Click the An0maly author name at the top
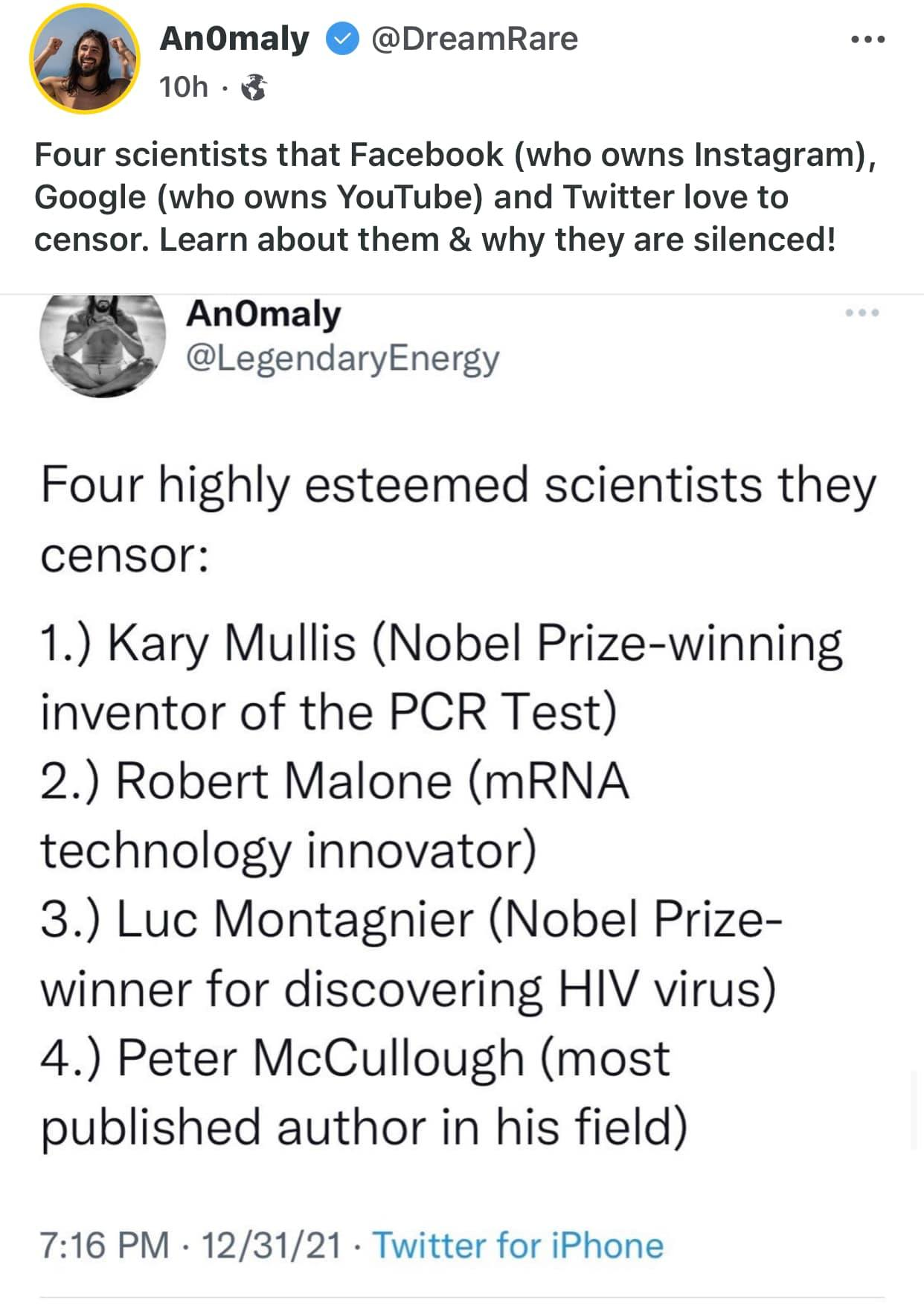The height and width of the screenshot is (1306, 924). [x=234, y=39]
